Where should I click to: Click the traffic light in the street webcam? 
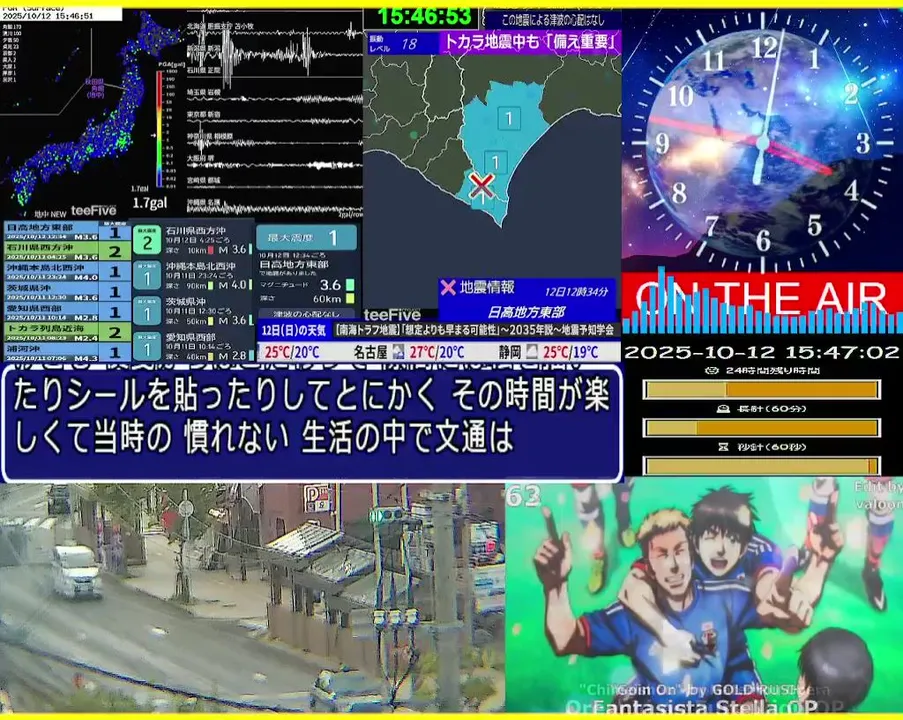click(x=387, y=514)
